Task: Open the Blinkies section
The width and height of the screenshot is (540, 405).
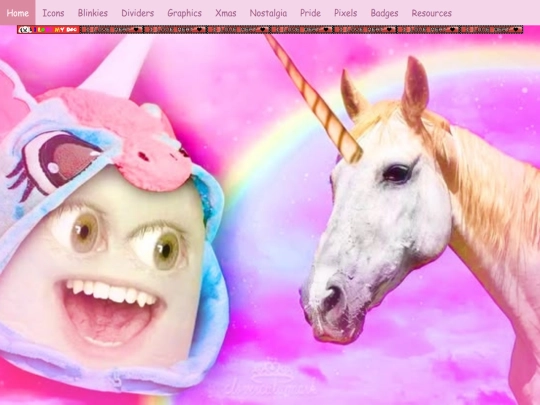Action: click(x=93, y=13)
